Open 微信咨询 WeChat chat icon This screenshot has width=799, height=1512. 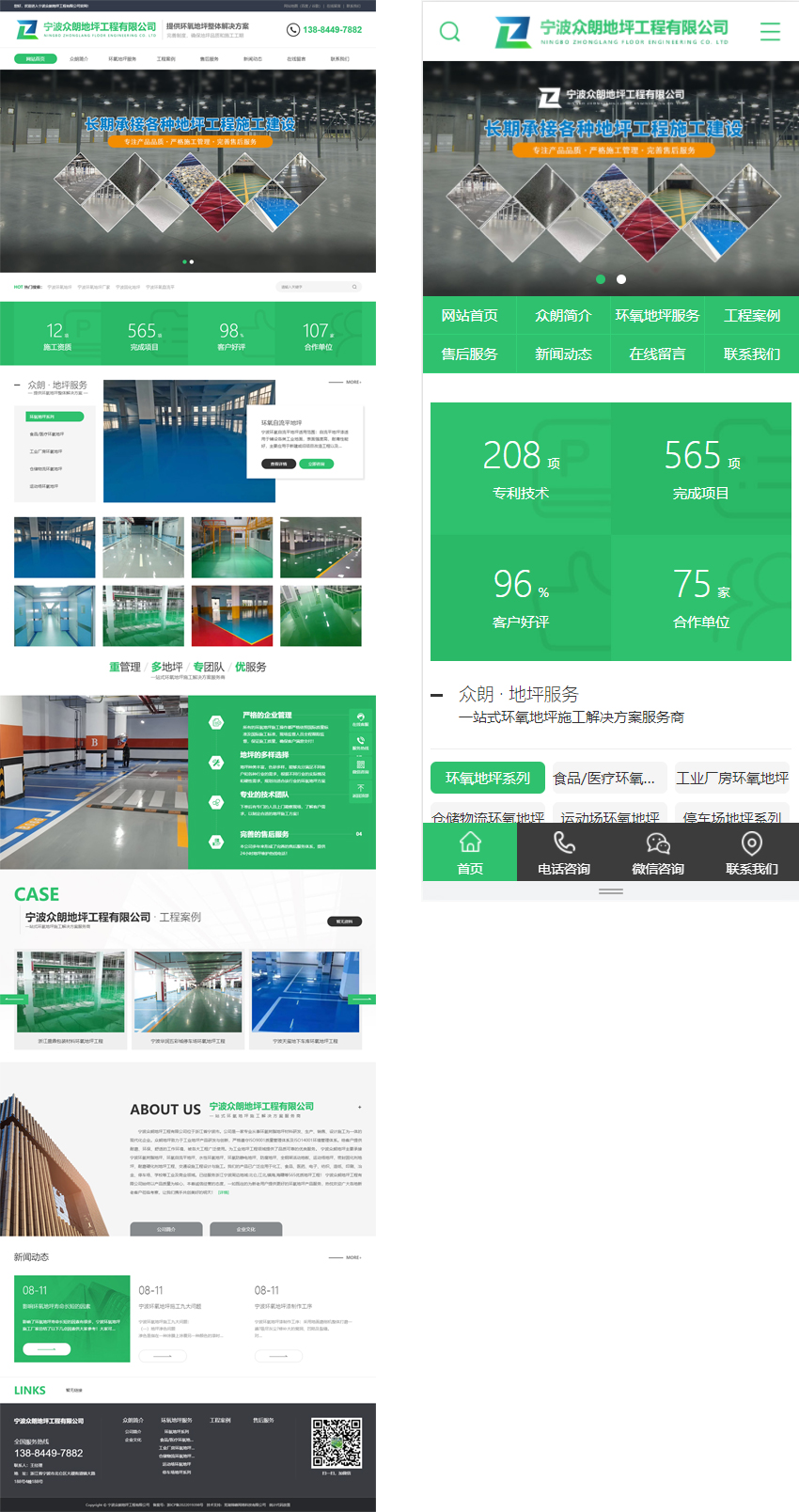[658, 843]
